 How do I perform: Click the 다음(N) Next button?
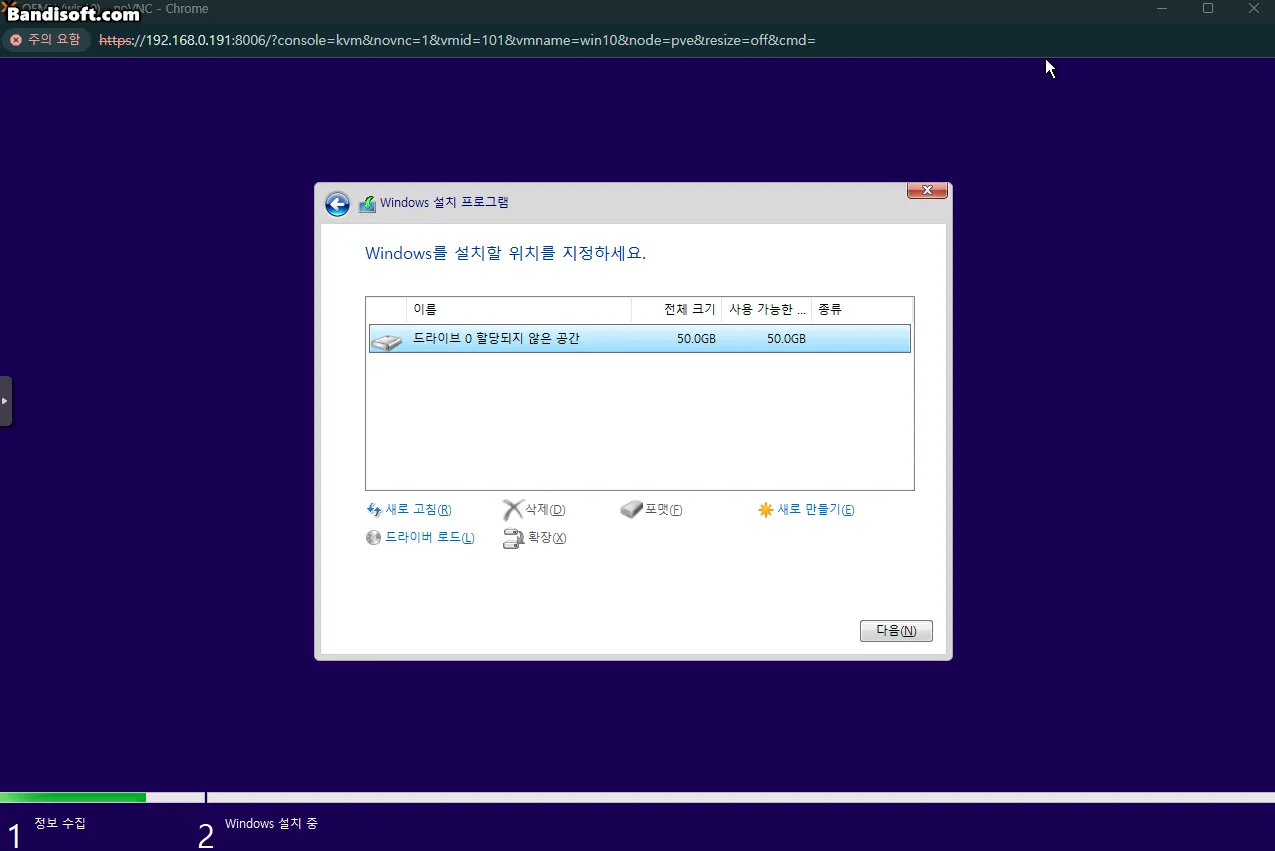click(896, 631)
